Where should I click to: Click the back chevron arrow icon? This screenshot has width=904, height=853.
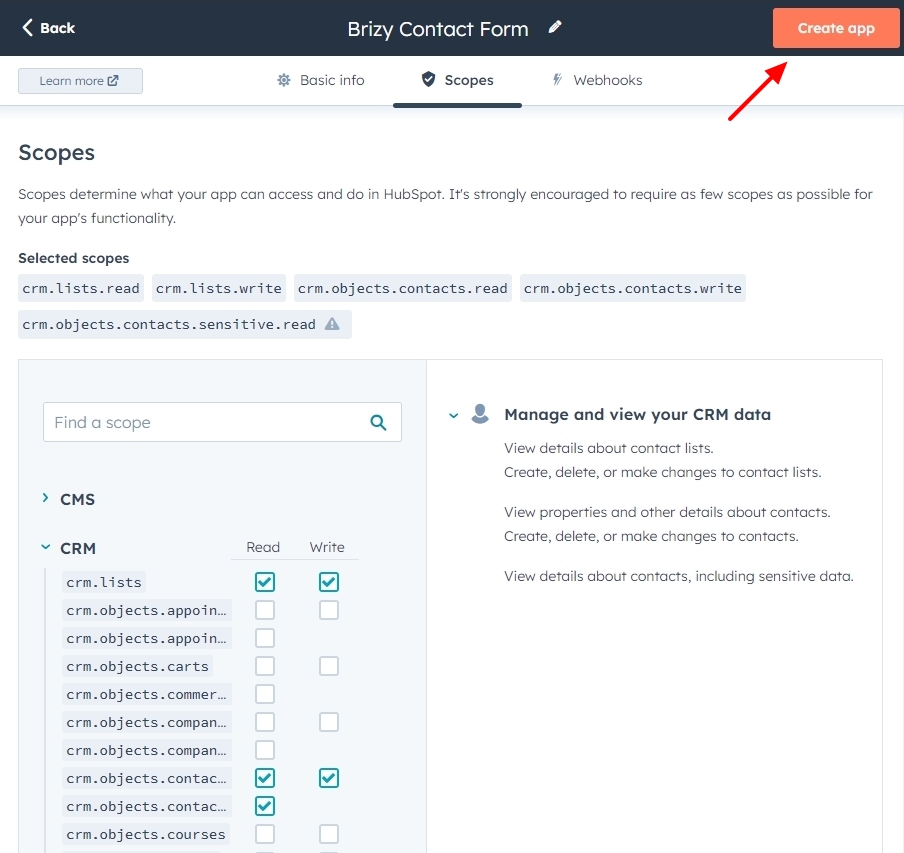coord(27,27)
